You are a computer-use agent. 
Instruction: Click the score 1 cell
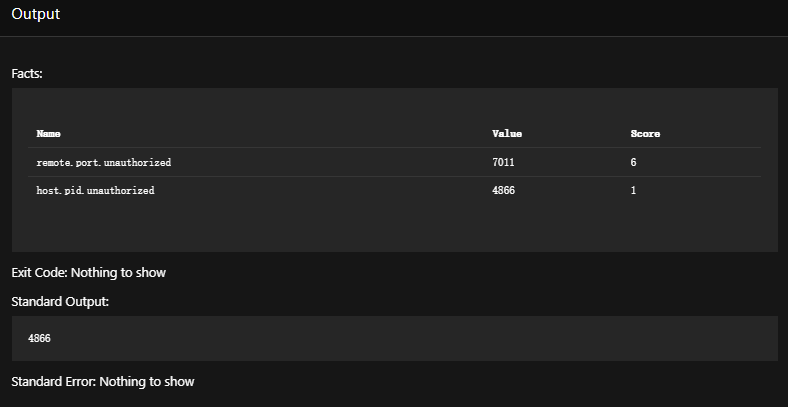click(633, 190)
